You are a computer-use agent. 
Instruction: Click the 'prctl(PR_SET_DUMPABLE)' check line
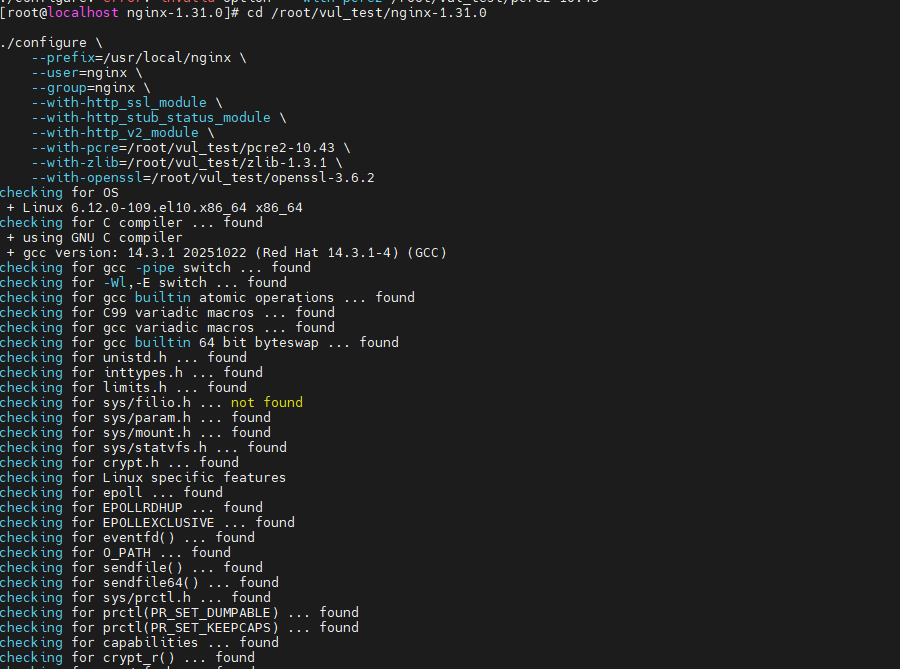coord(179,612)
